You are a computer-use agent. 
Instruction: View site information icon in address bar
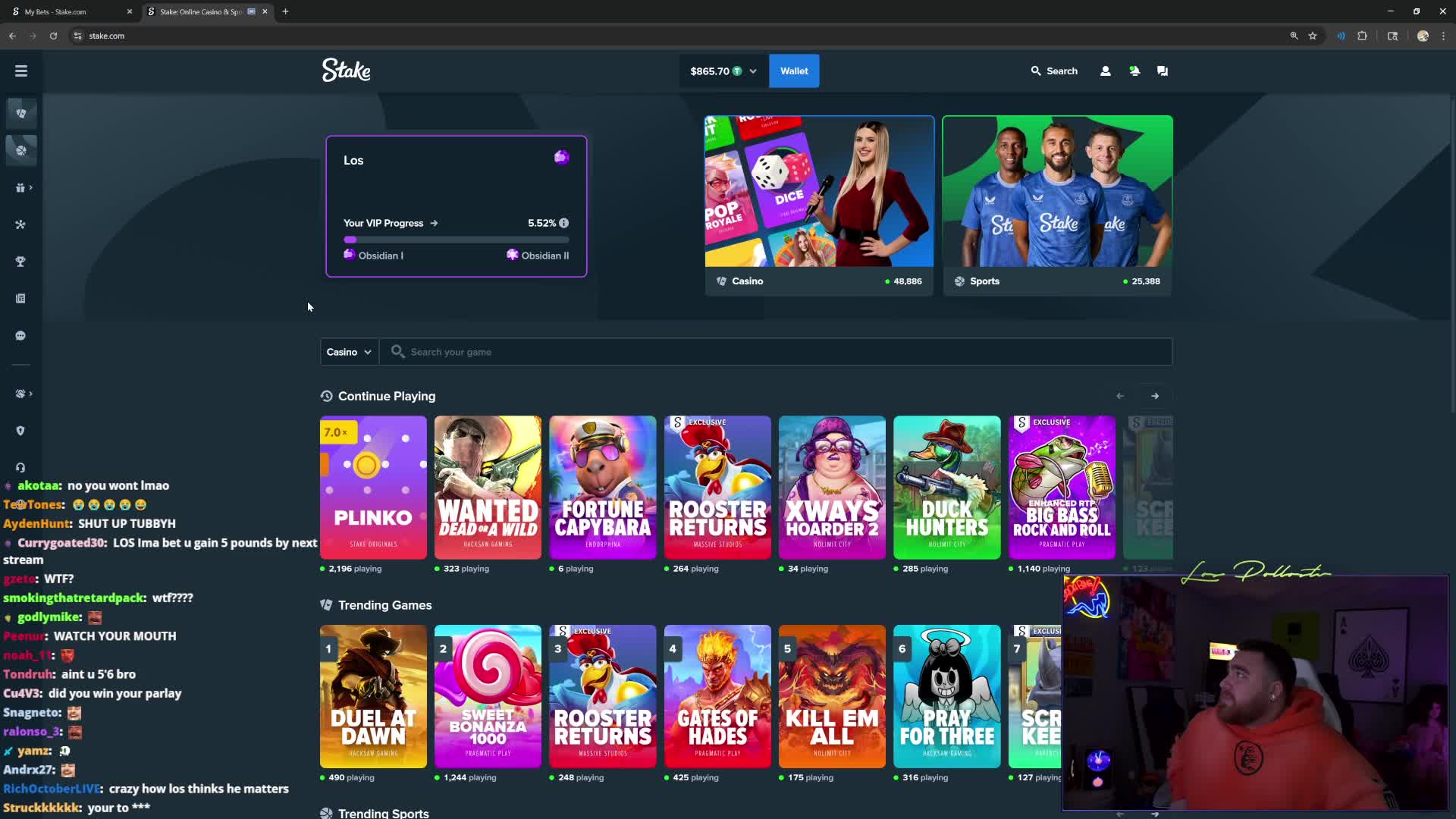click(x=77, y=36)
